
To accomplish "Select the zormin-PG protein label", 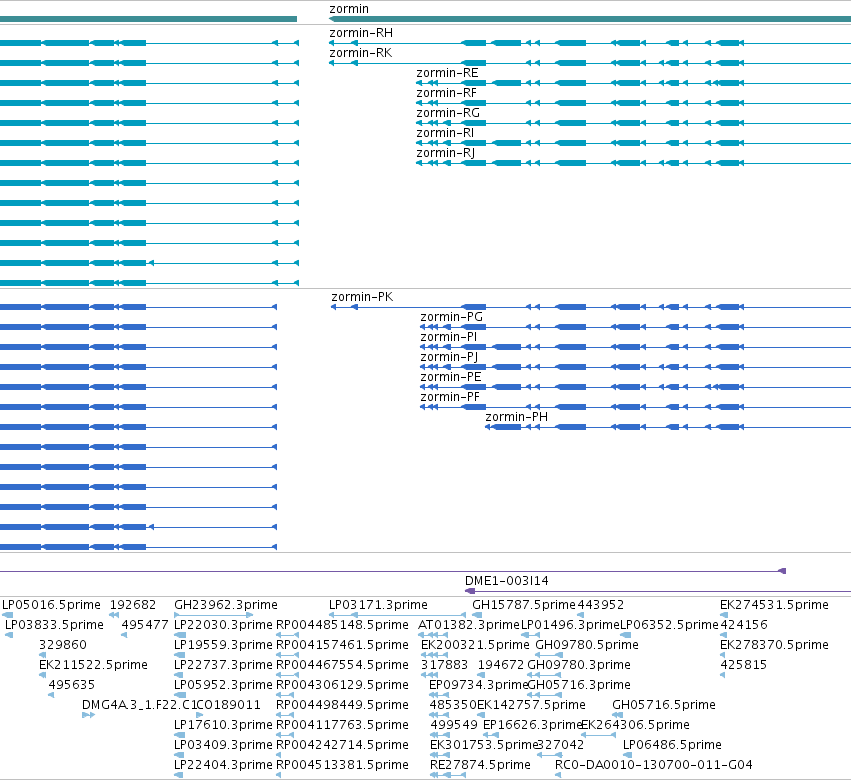I will tap(452, 317).
